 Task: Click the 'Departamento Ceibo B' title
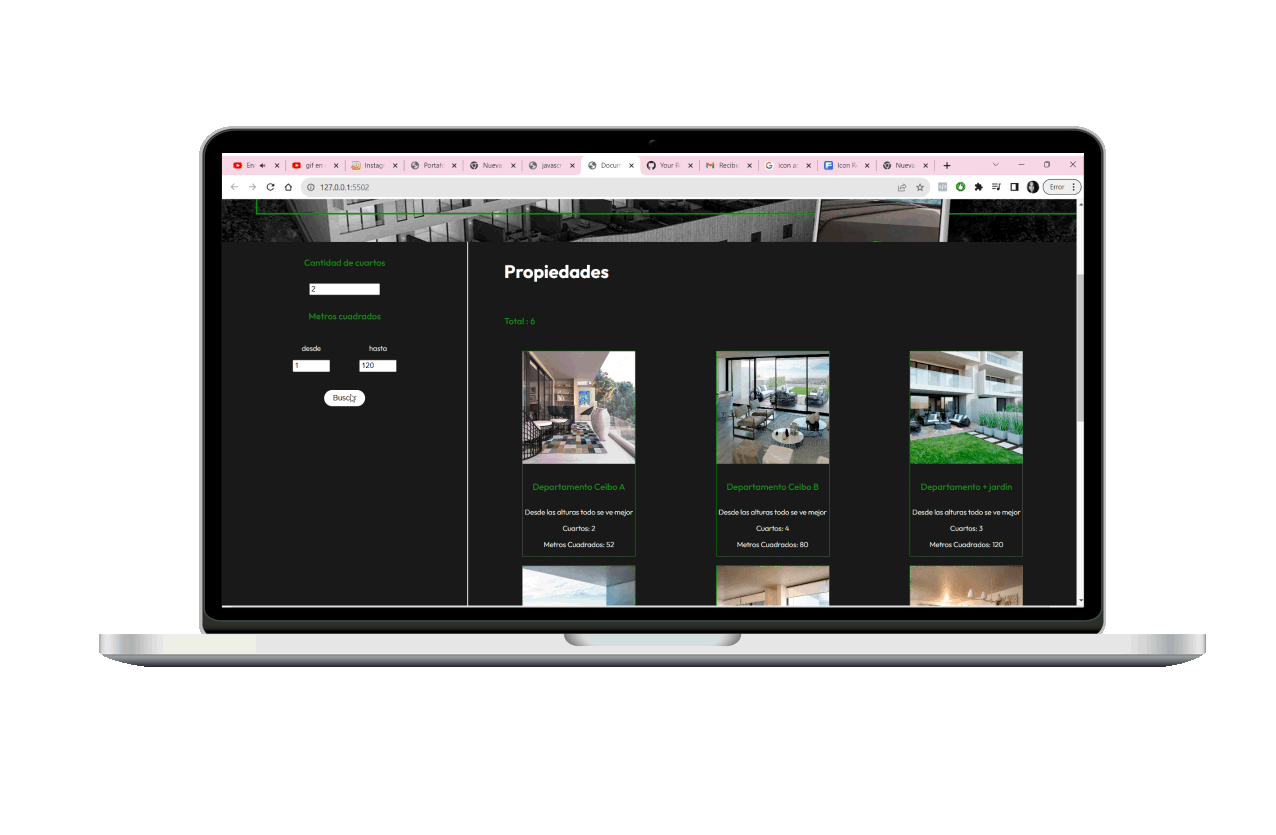773,487
